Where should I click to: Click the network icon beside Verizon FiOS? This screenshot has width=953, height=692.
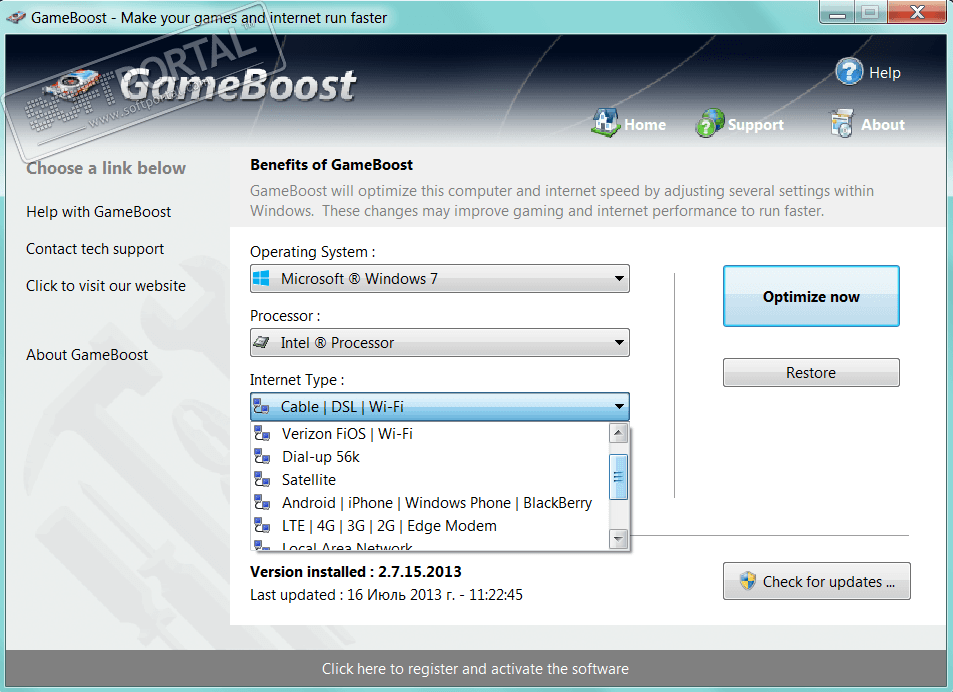[x=262, y=434]
